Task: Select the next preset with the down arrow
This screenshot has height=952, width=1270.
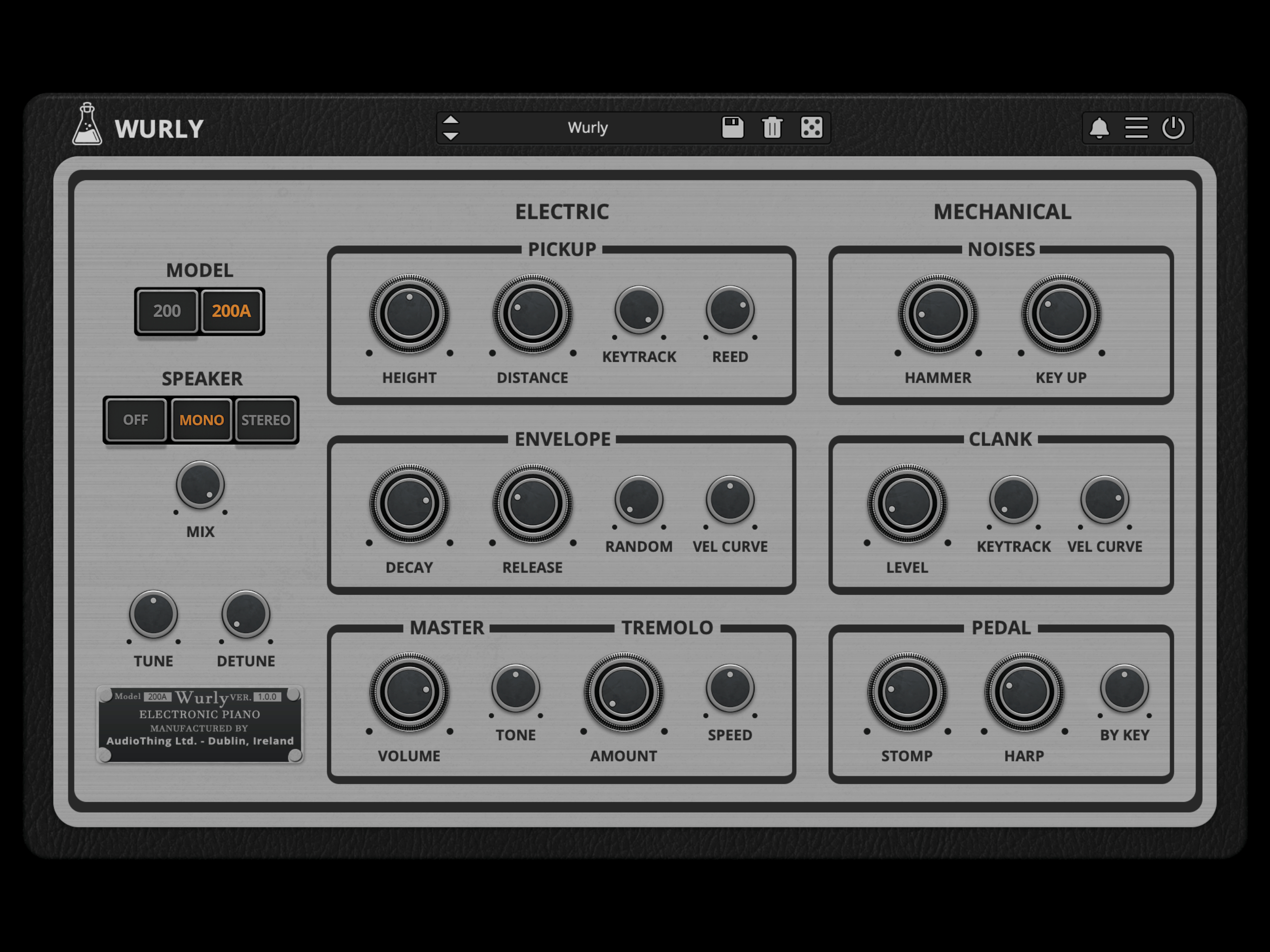Action: point(451,136)
